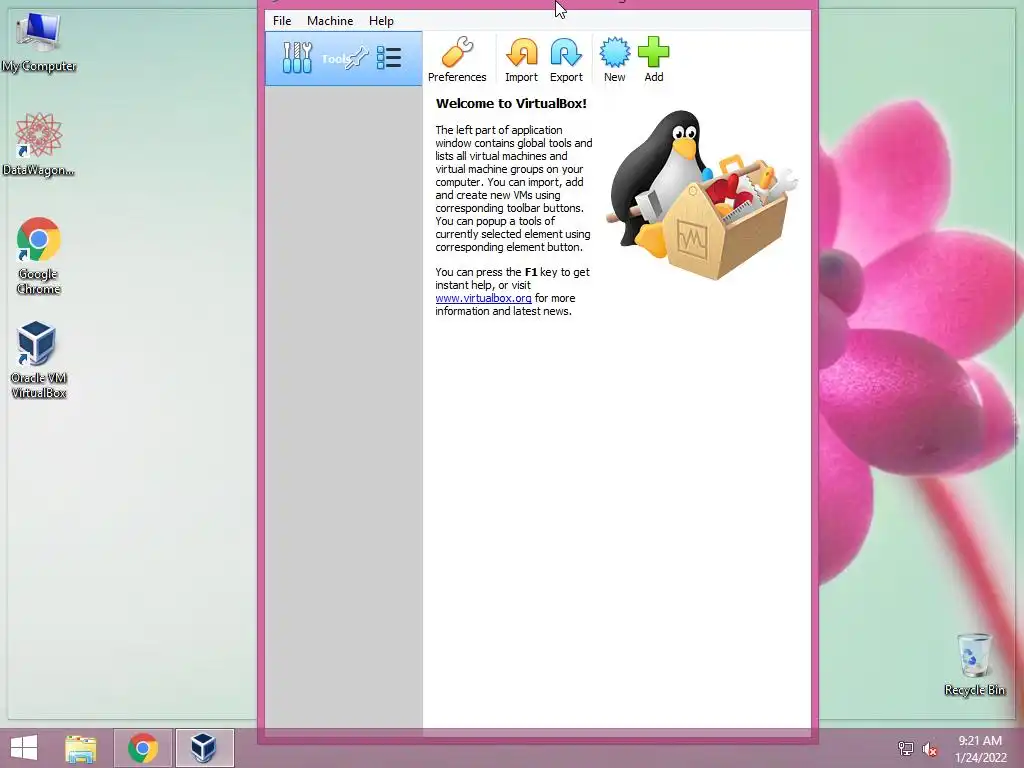Open the Preferences wrench tool

[x=456, y=60]
